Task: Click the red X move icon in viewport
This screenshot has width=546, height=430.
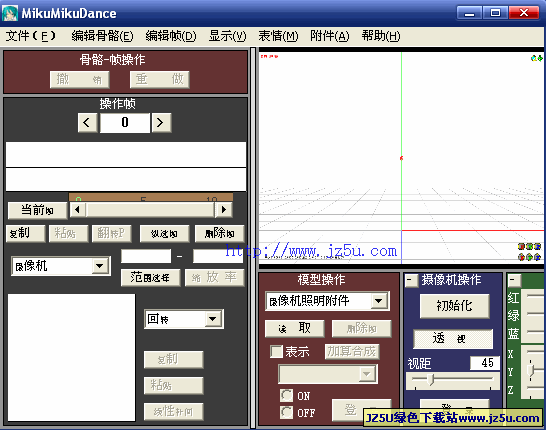Action: (521, 257)
